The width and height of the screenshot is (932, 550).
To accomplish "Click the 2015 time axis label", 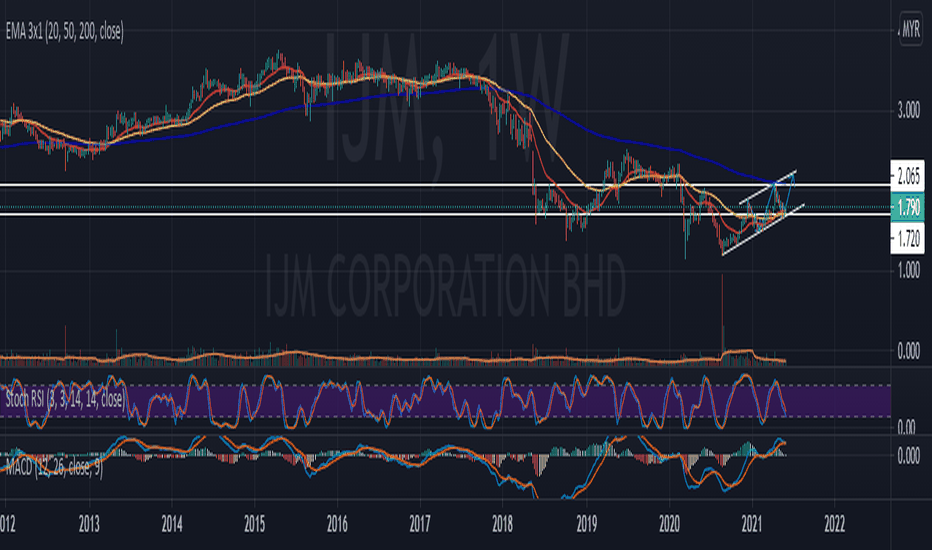I will 254,524.
